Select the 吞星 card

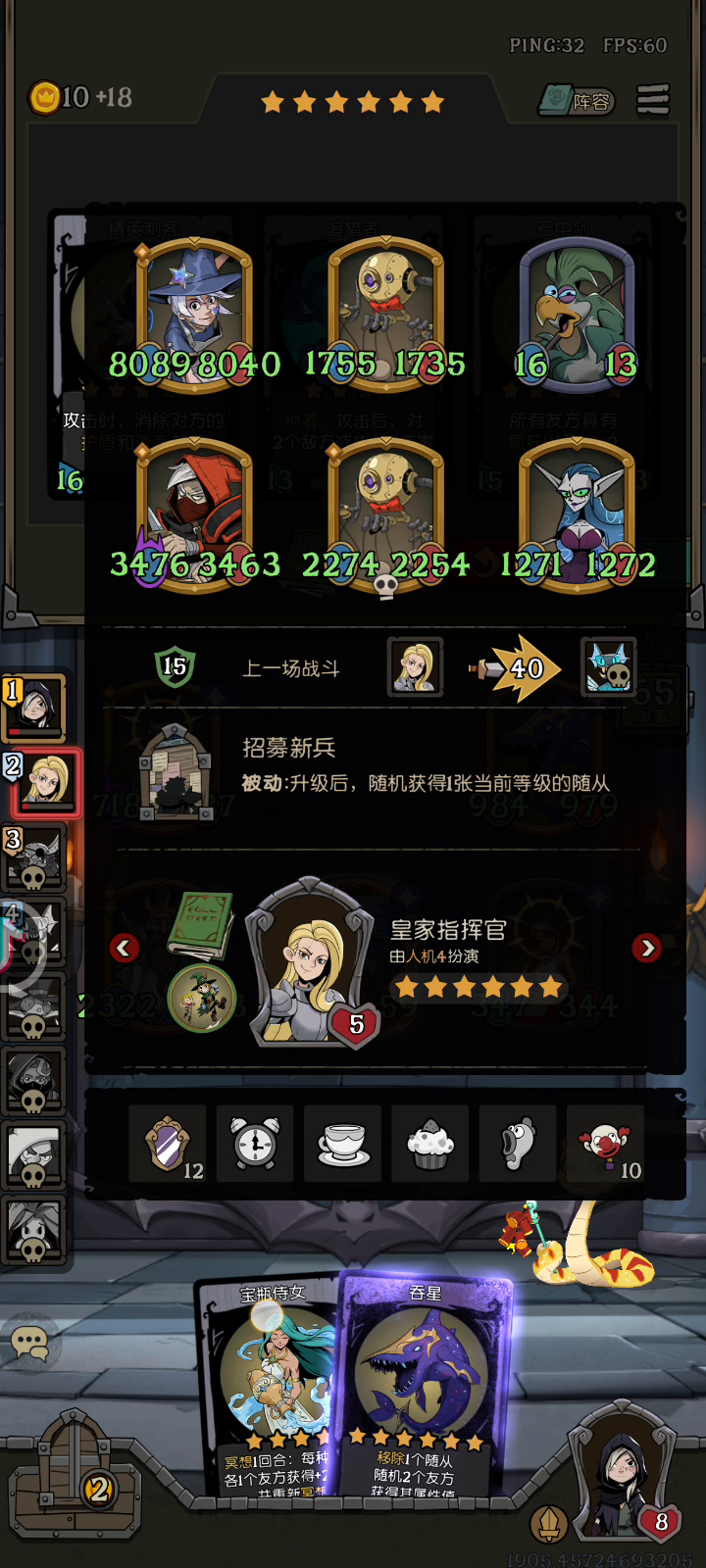(x=422, y=1384)
